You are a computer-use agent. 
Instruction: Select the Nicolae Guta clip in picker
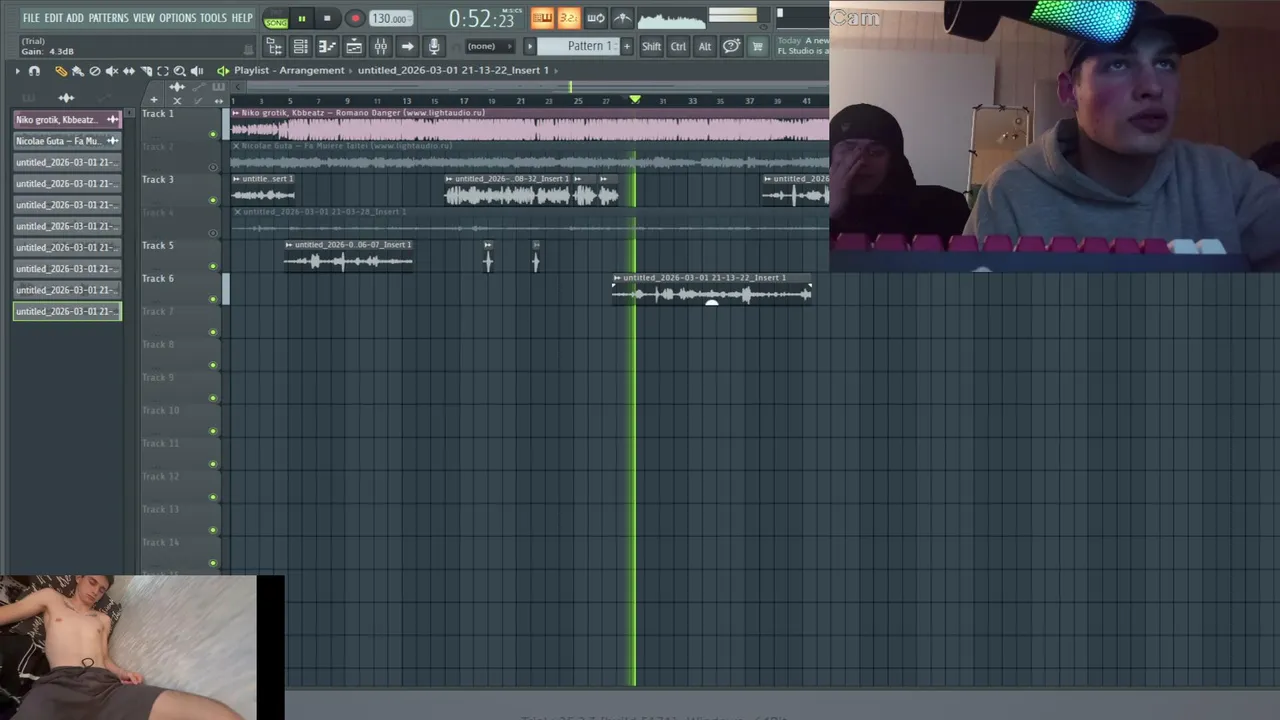[x=67, y=141]
